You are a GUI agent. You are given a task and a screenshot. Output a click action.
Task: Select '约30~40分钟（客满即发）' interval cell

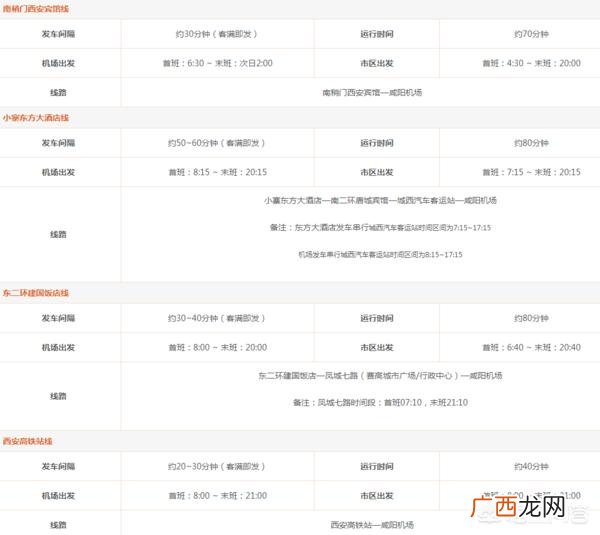217,318
